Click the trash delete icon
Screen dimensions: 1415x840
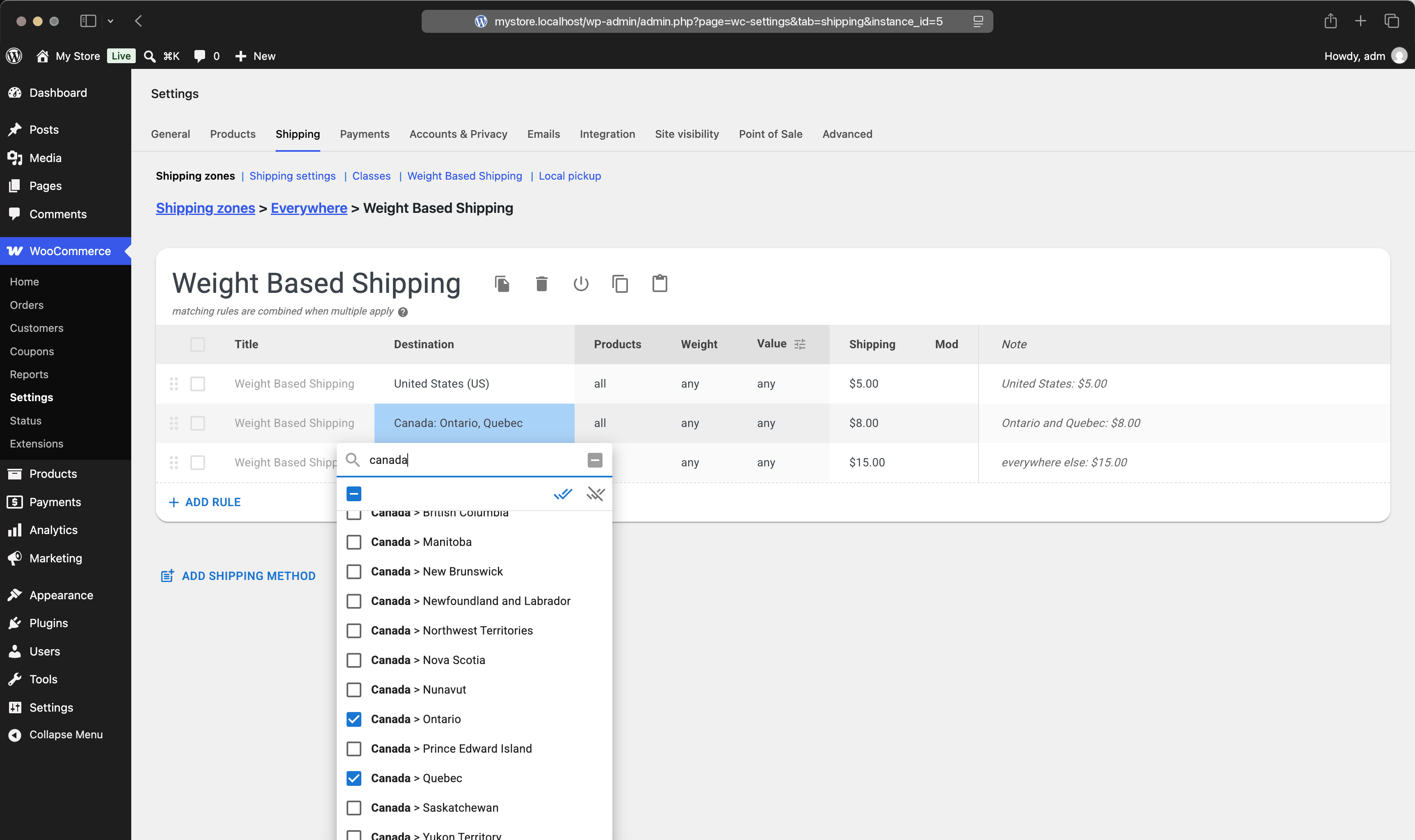(x=542, y=283)
